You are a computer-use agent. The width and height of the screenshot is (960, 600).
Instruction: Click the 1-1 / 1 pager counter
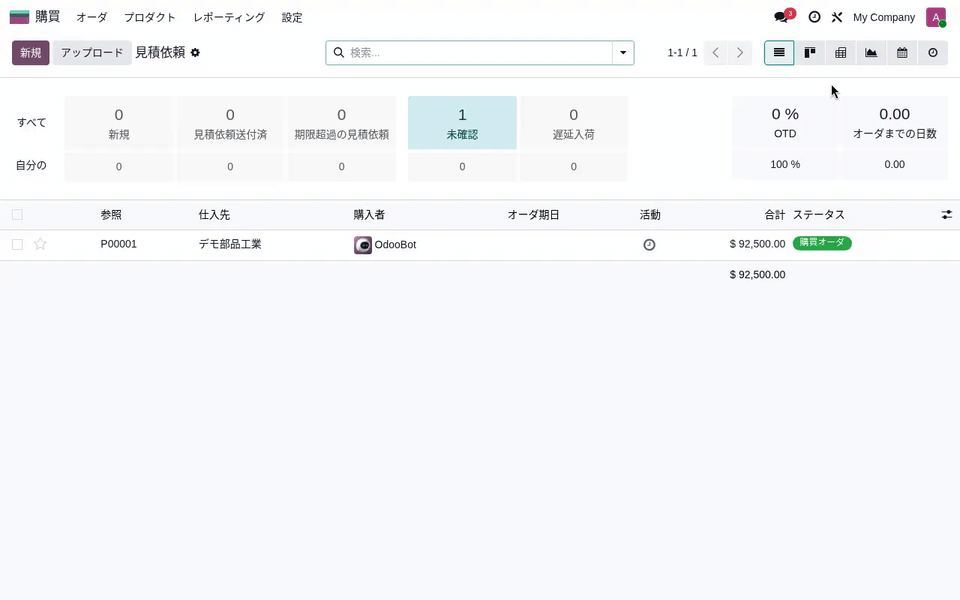pyautogui.click(x=682, y=53)
